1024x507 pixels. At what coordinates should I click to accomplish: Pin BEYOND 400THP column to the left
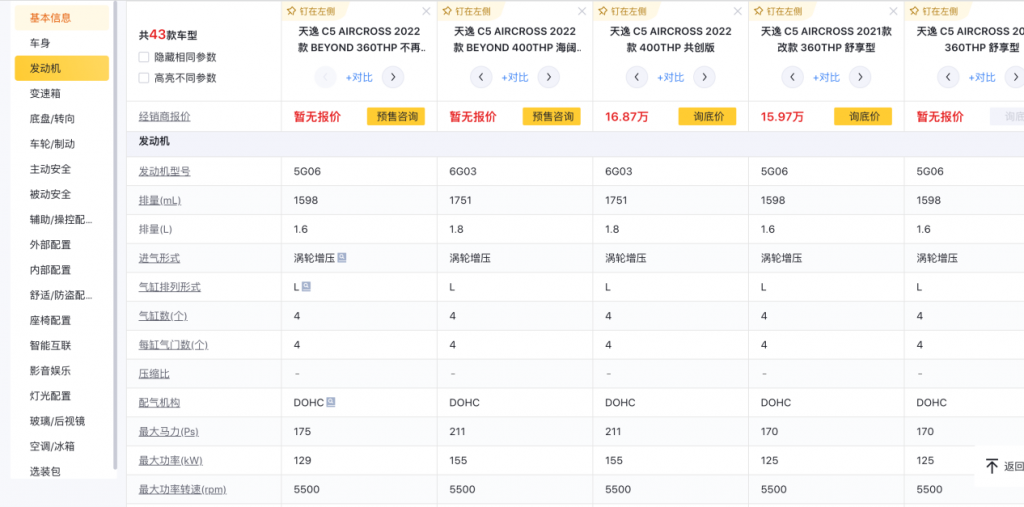pos(467,11)
